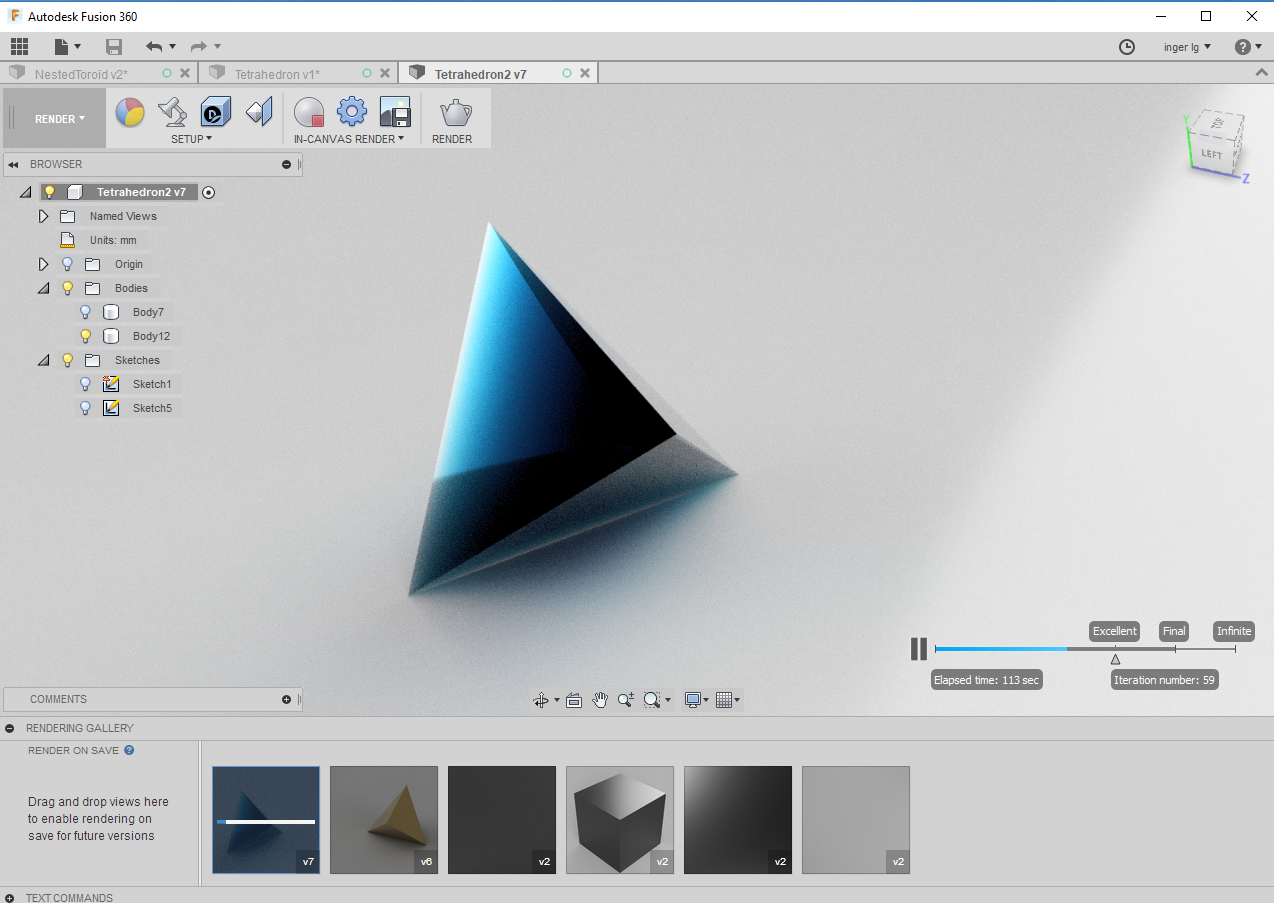This screenshot has width=1274, height=903.
Task: Switch to NestedToroid v2 tab
Action: [81, 74]
